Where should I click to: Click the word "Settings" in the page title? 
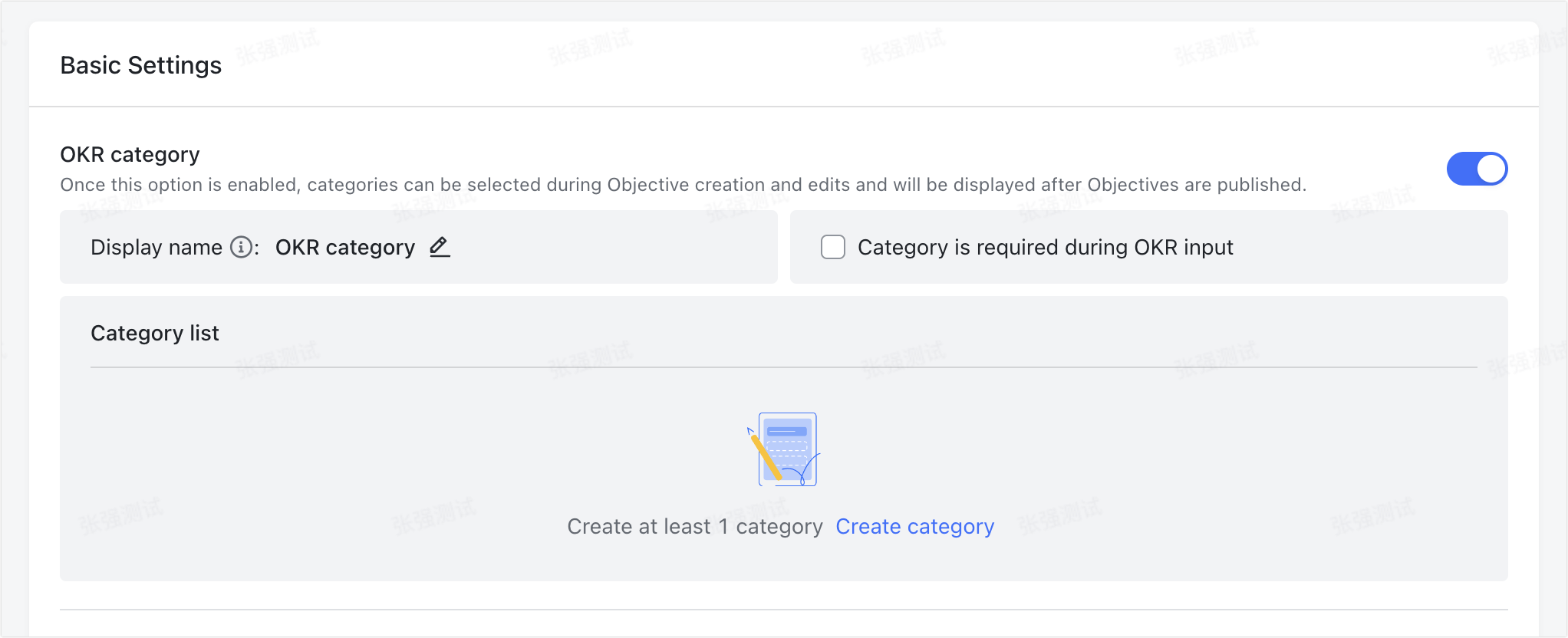pos(175,65)
